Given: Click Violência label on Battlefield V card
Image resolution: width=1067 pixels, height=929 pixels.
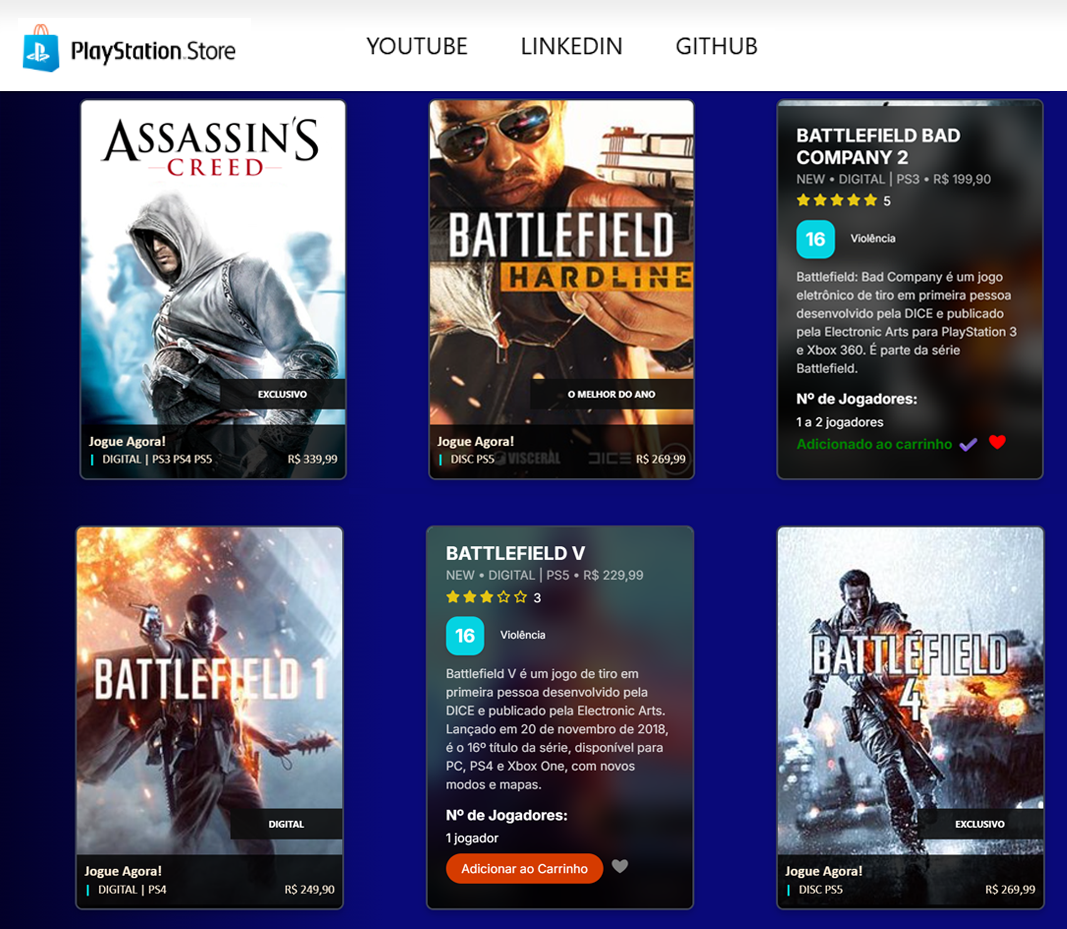Looking at the screenshot, I should point(523,635).
